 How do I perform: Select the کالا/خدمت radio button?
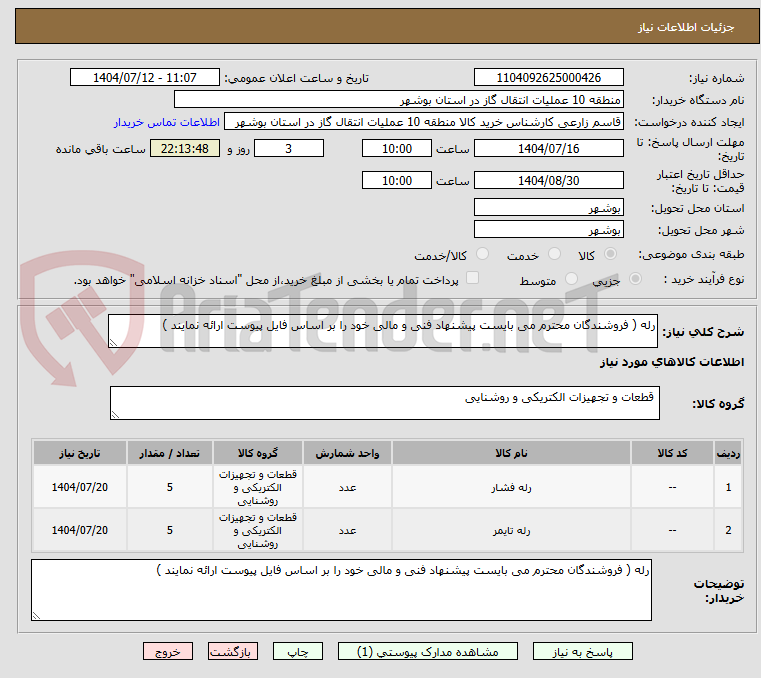(x=482, y=254)
